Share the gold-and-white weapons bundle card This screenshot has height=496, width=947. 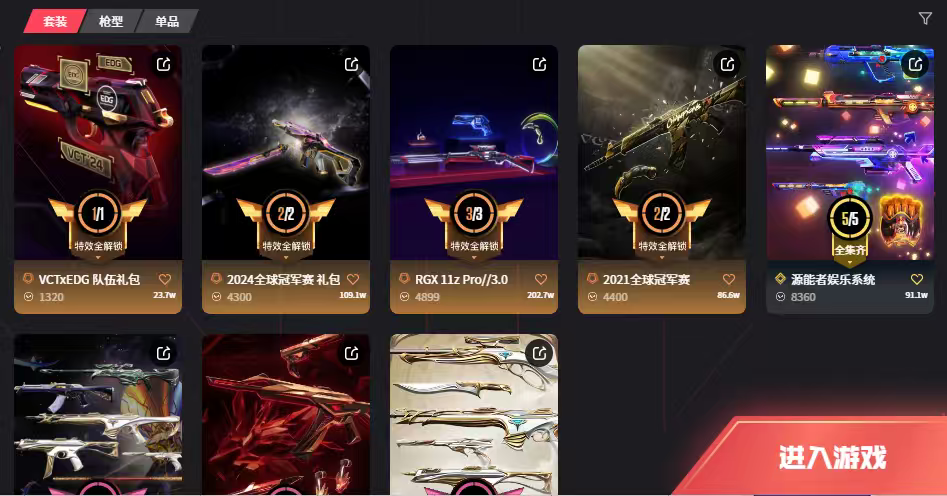(x=539, y=353)
